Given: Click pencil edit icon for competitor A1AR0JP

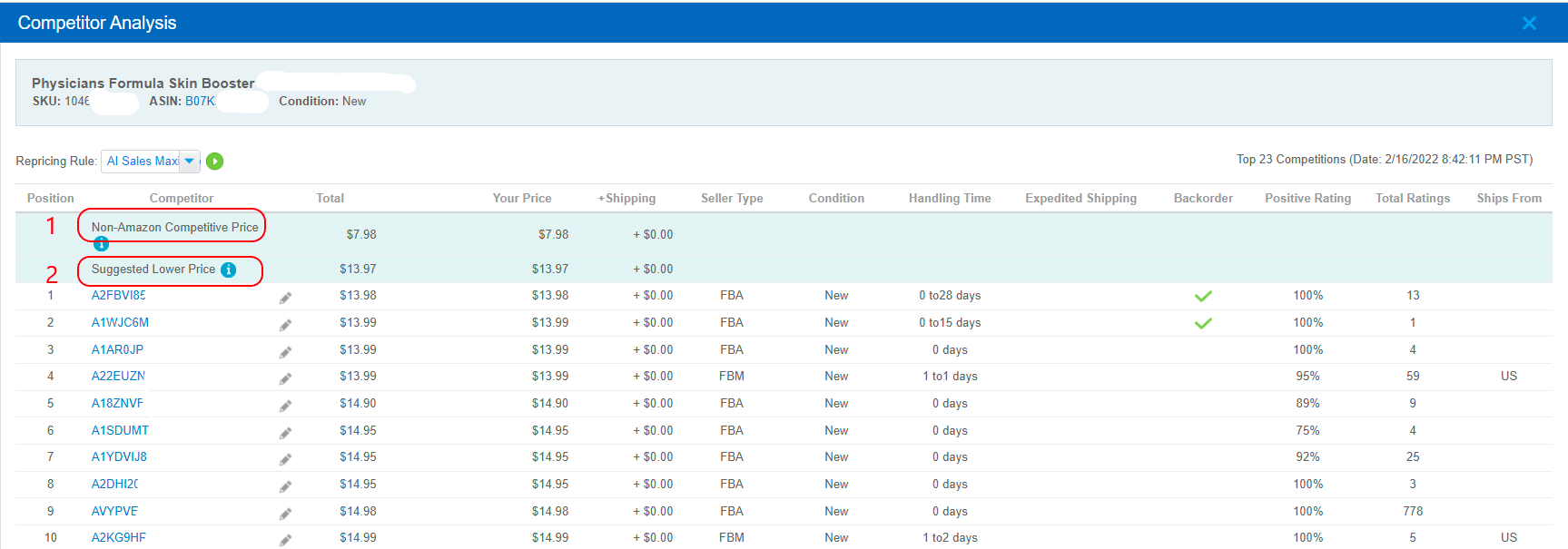Looking at the screenshot, I should [x=285, y=352].
